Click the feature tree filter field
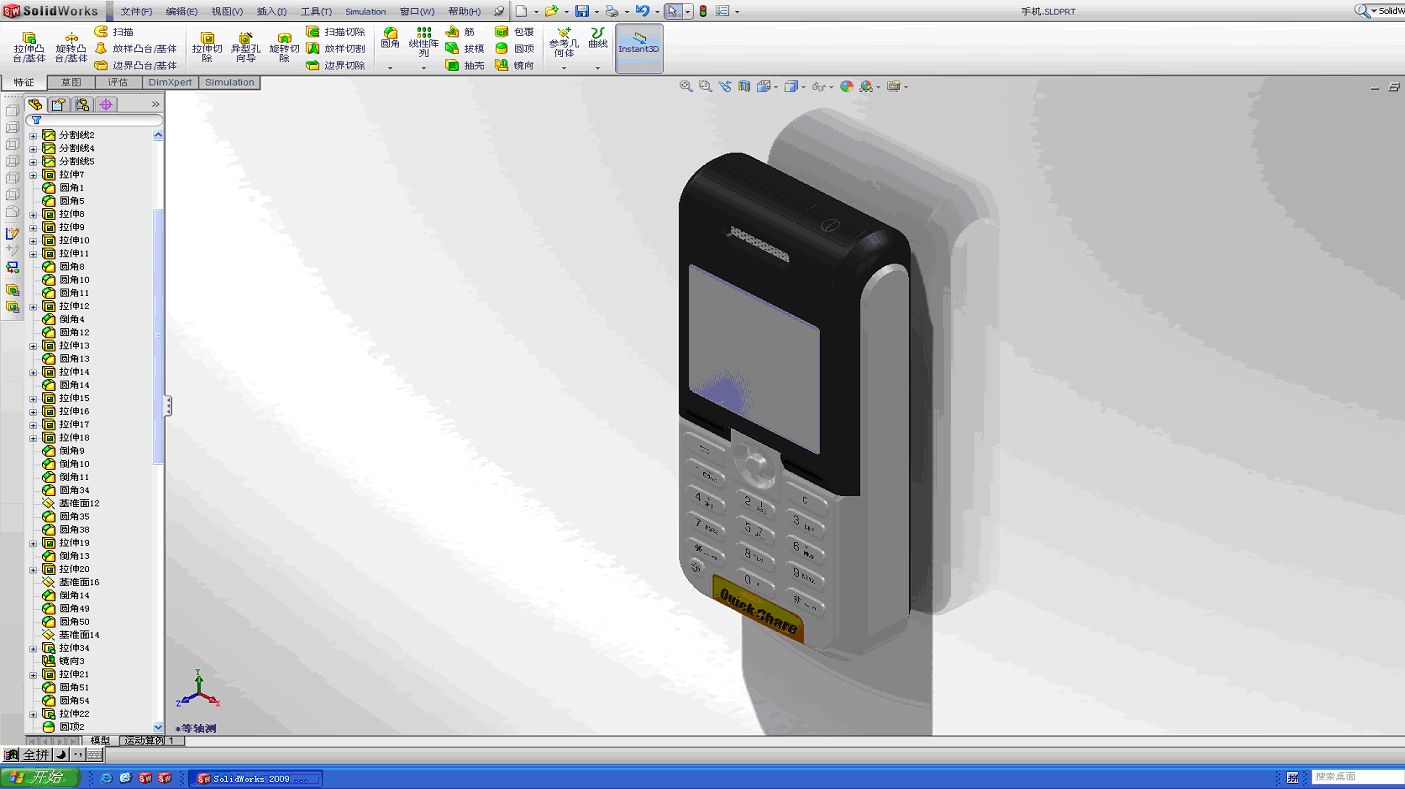The height and width of the screenshot is (789, 1405). tap(95, 120)
